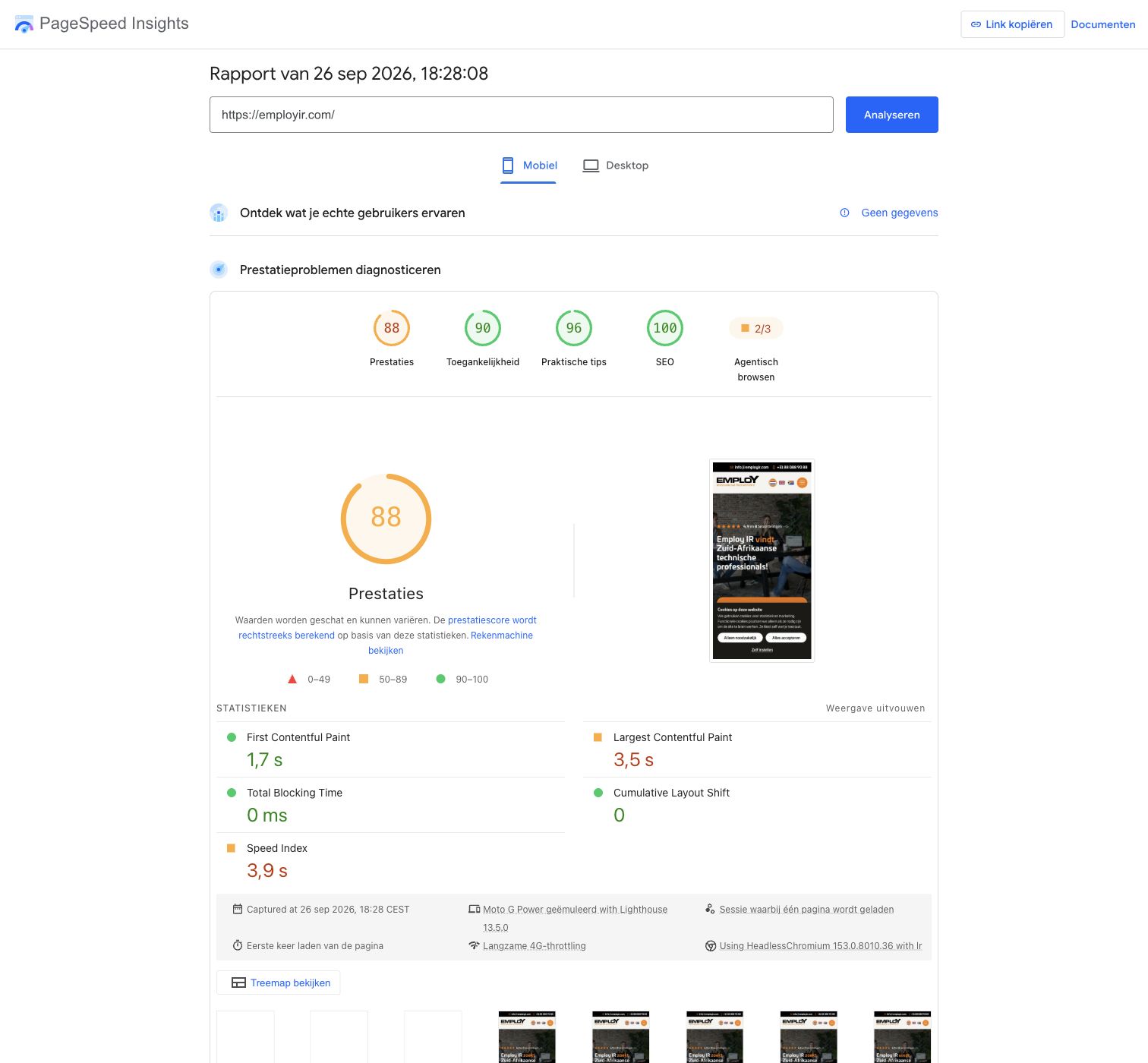Click the icon beside Sessie waarbij één pagina
Viewport: 1148px width, 1063px height.
(x=710, y=909)
